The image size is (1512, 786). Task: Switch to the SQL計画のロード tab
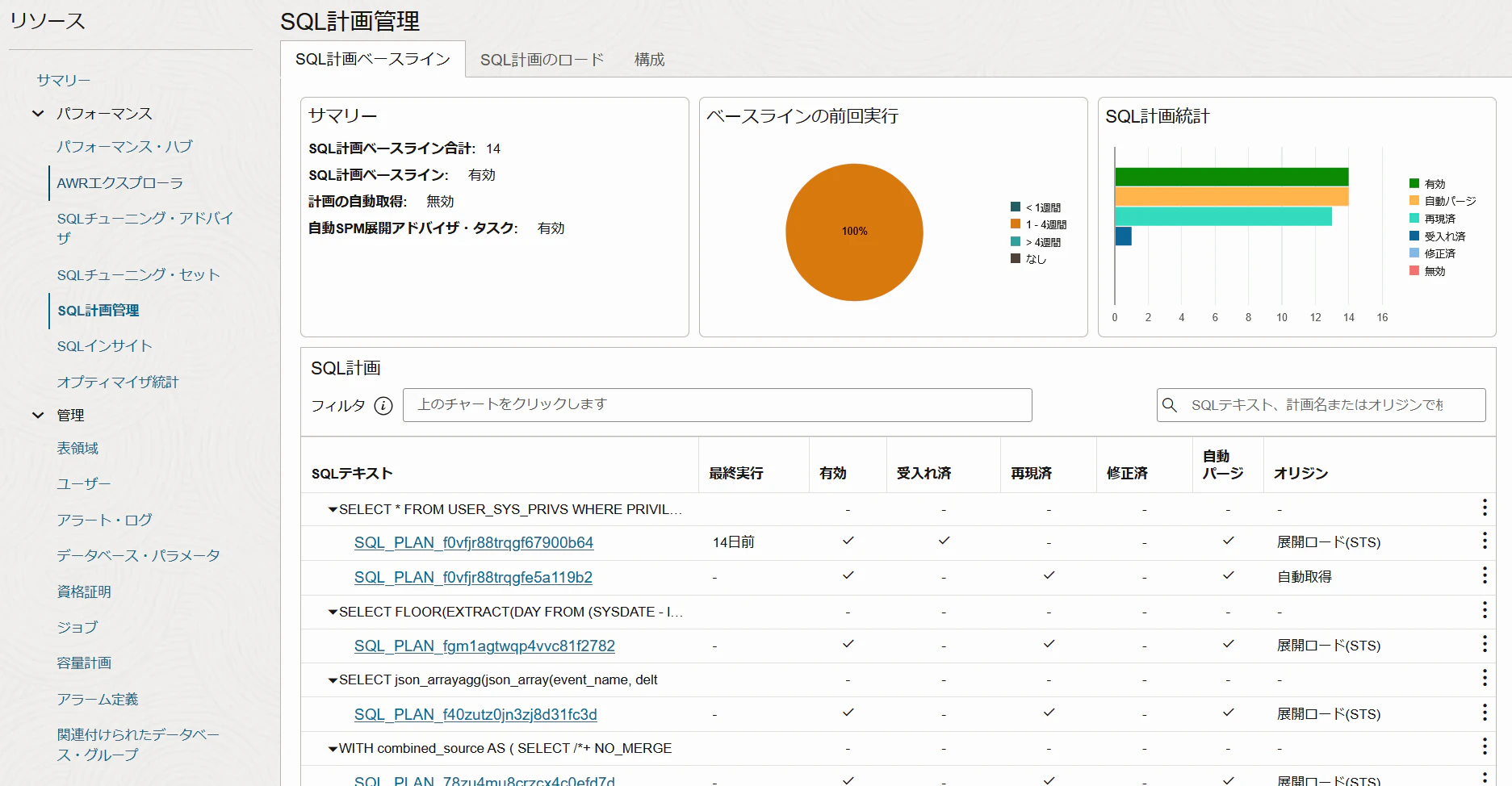point(542,60)
